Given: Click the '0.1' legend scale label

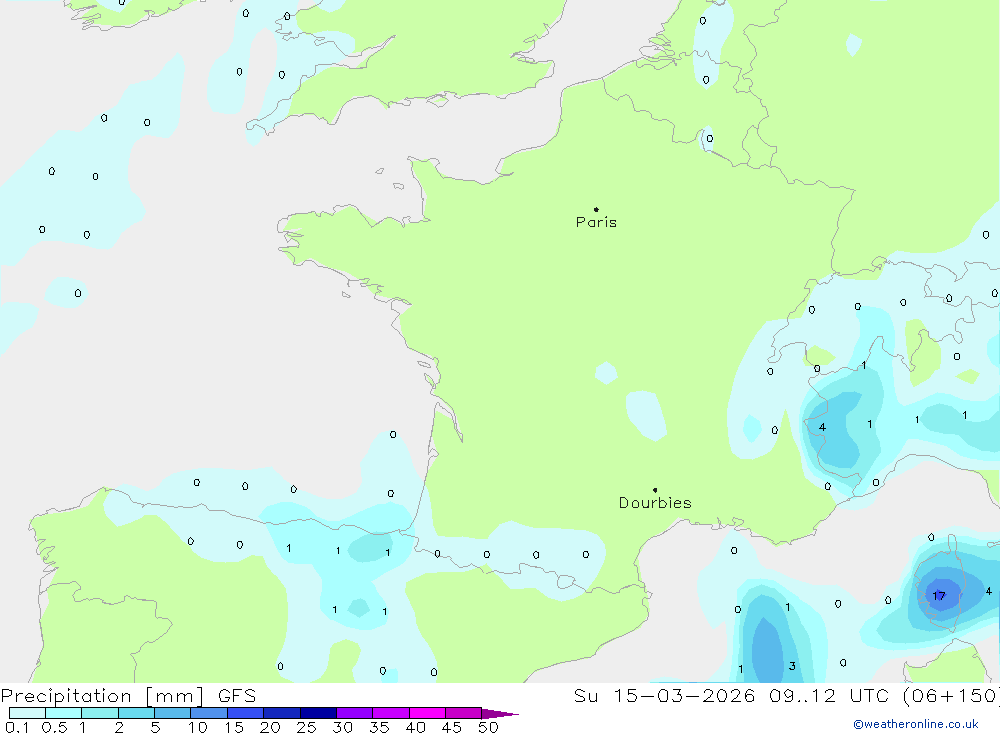Looking at the screenshot, I should click(17, 727).
